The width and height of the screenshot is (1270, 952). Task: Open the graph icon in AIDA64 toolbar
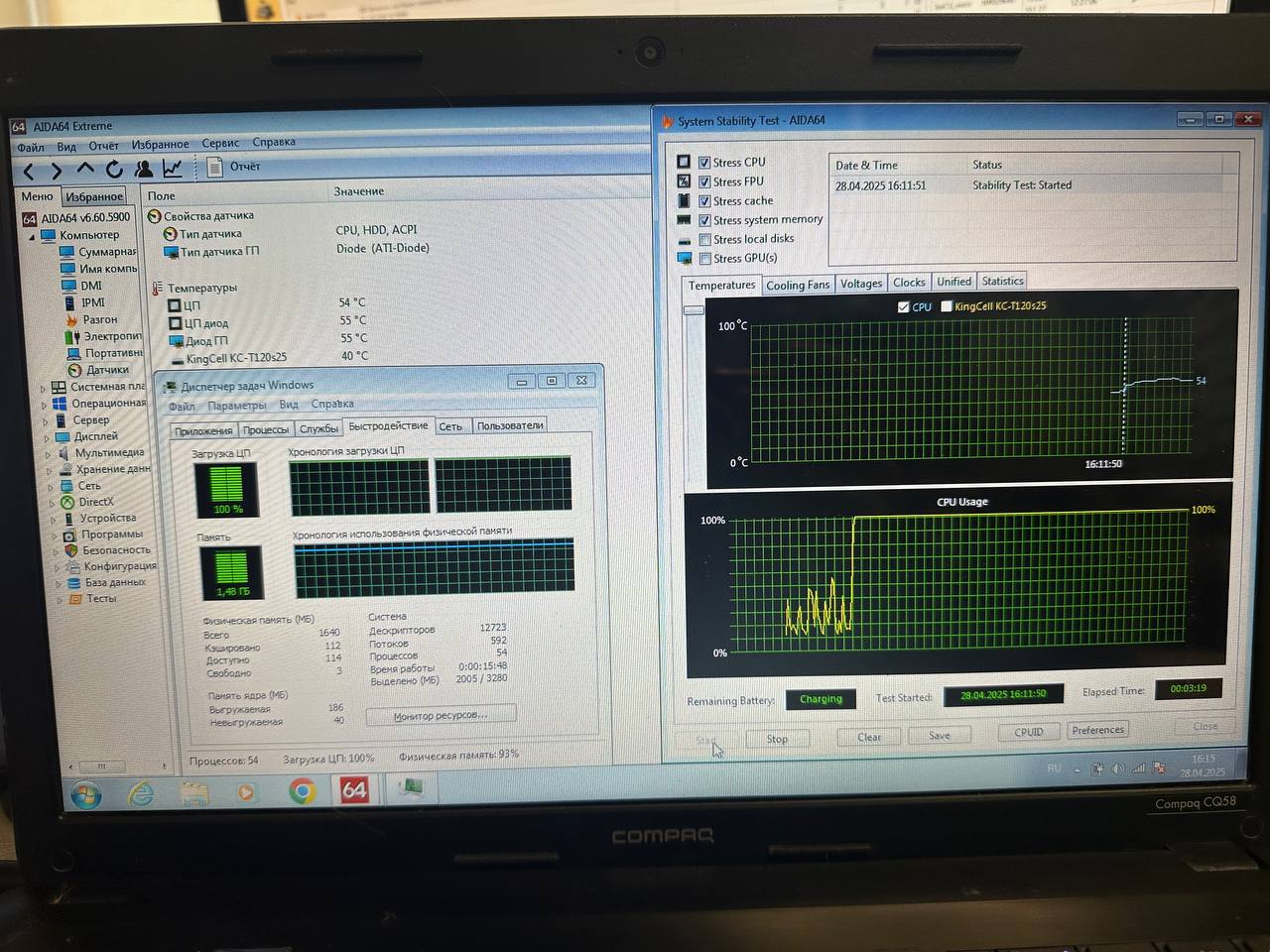(x=173, y=169)
